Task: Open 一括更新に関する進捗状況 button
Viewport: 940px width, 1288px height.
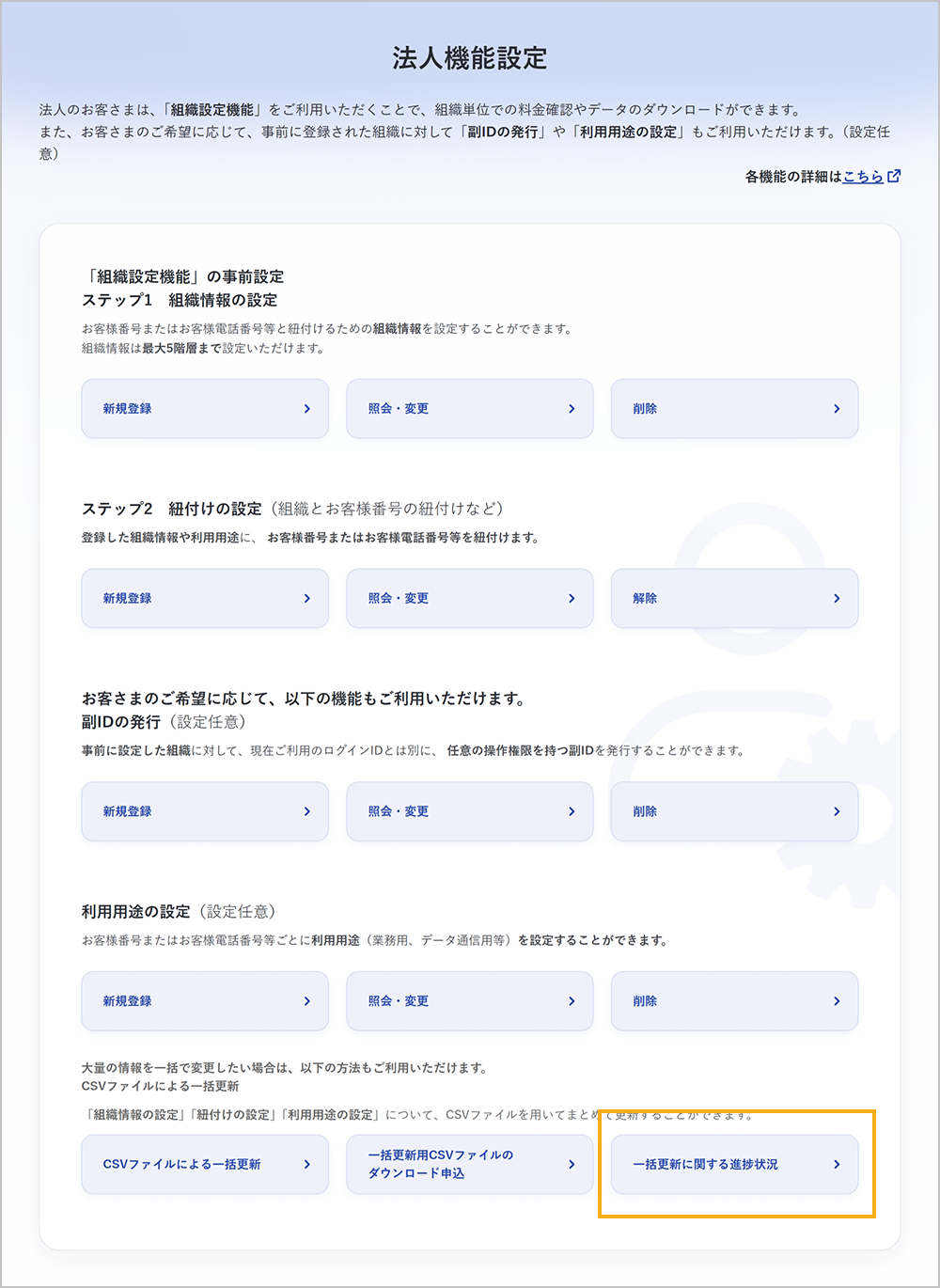Action: (x=734, y=1164)
